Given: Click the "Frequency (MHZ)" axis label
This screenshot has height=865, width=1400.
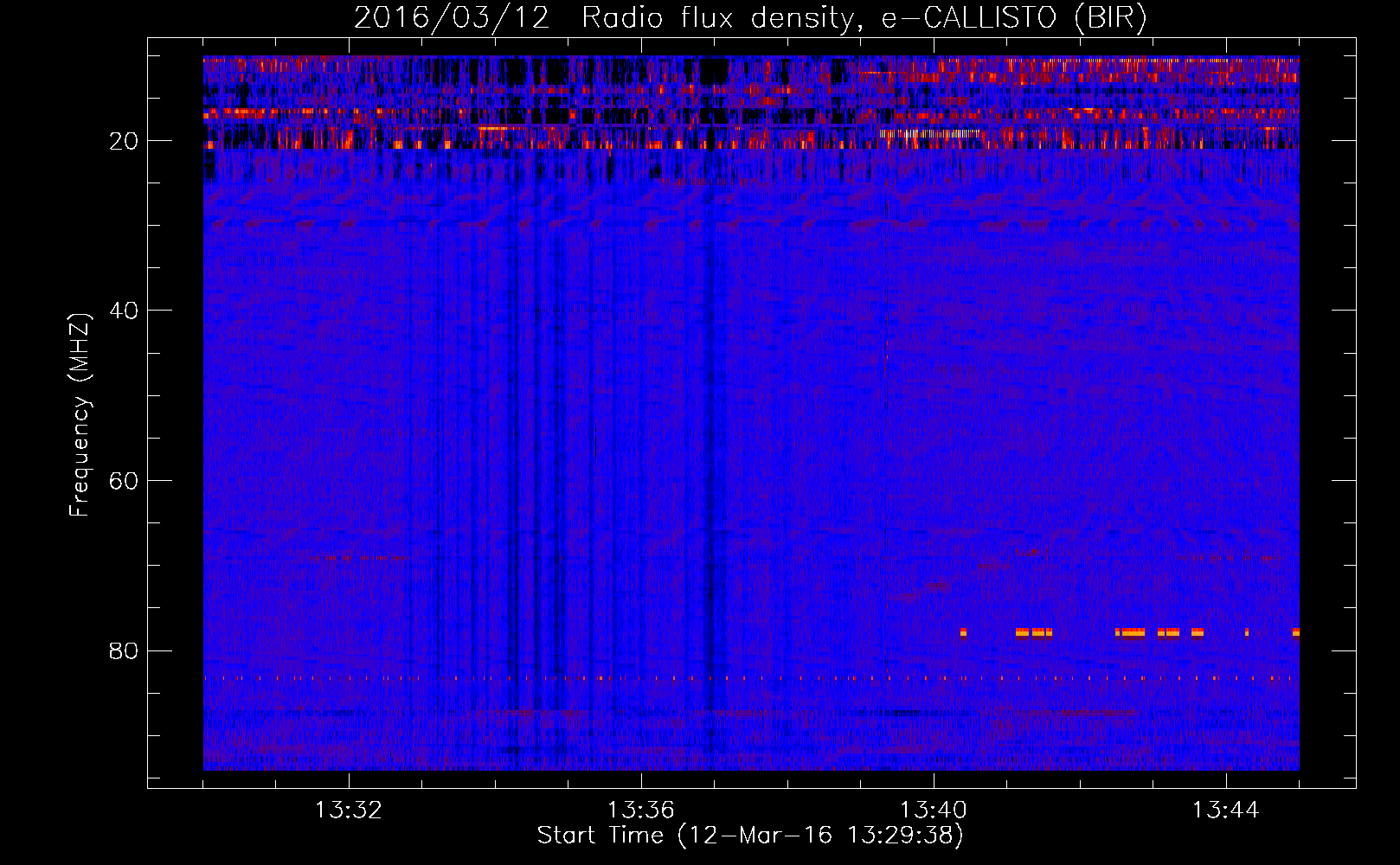Looking at the screenshot, I should [x=79, y=415].
